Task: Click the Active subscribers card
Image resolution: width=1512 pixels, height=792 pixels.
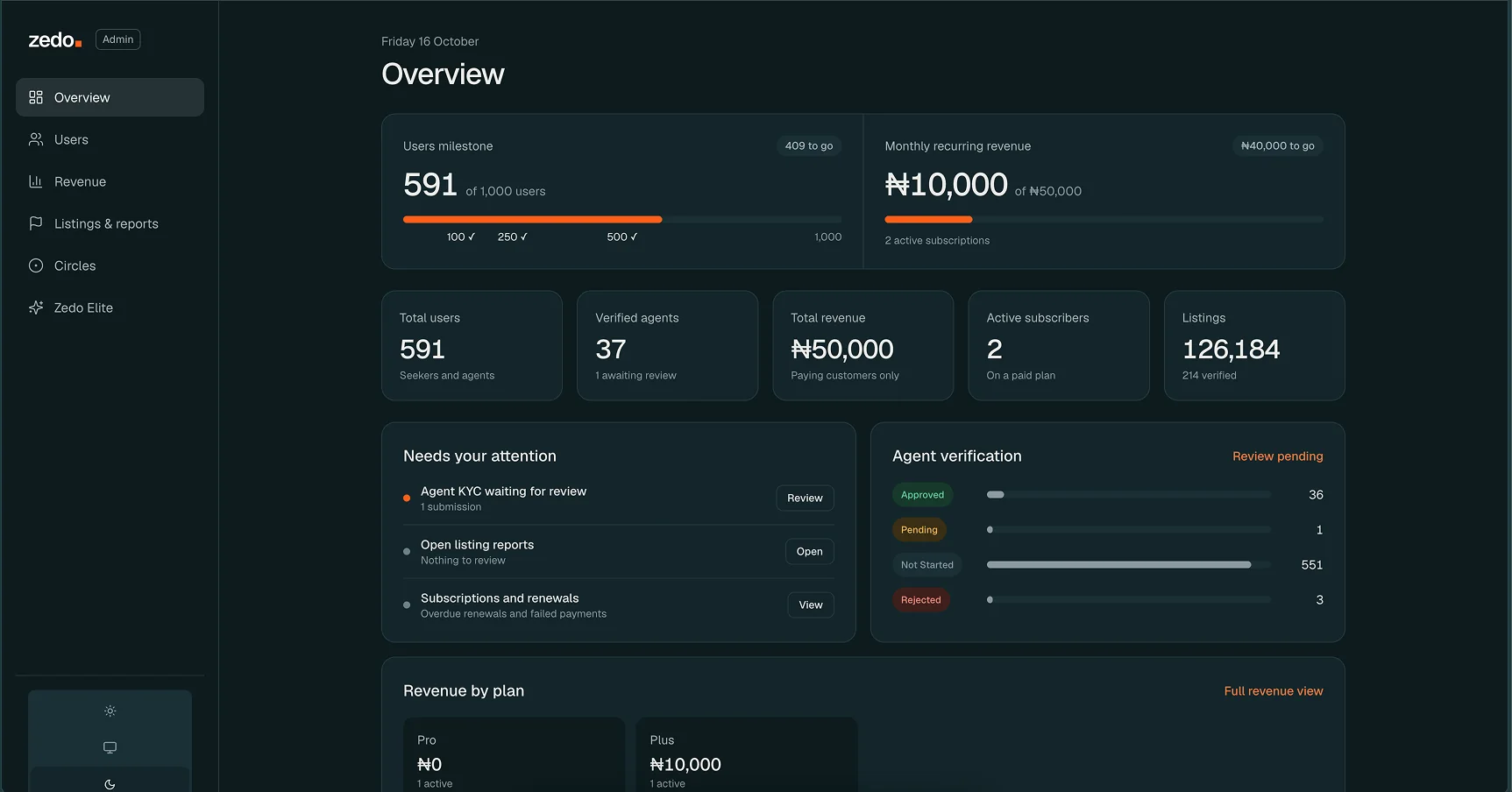Action: point(1059,346)
